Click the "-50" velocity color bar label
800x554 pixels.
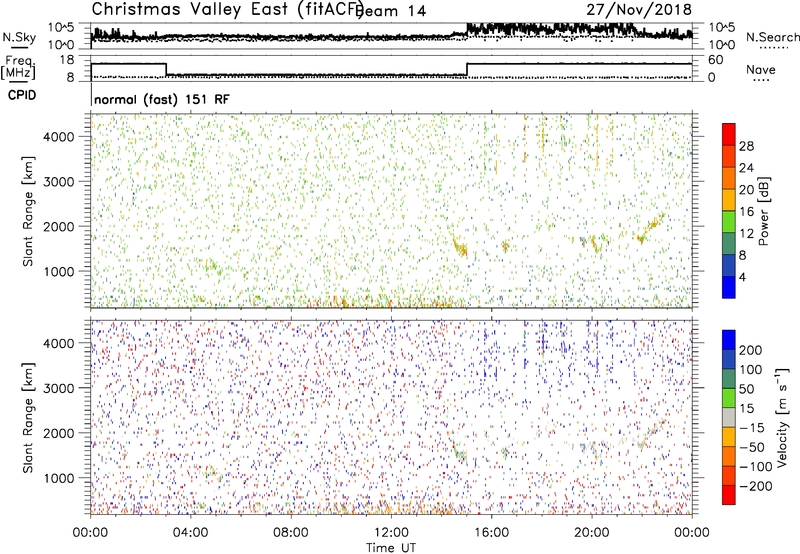pyautogui.click(x=752, y=447)
